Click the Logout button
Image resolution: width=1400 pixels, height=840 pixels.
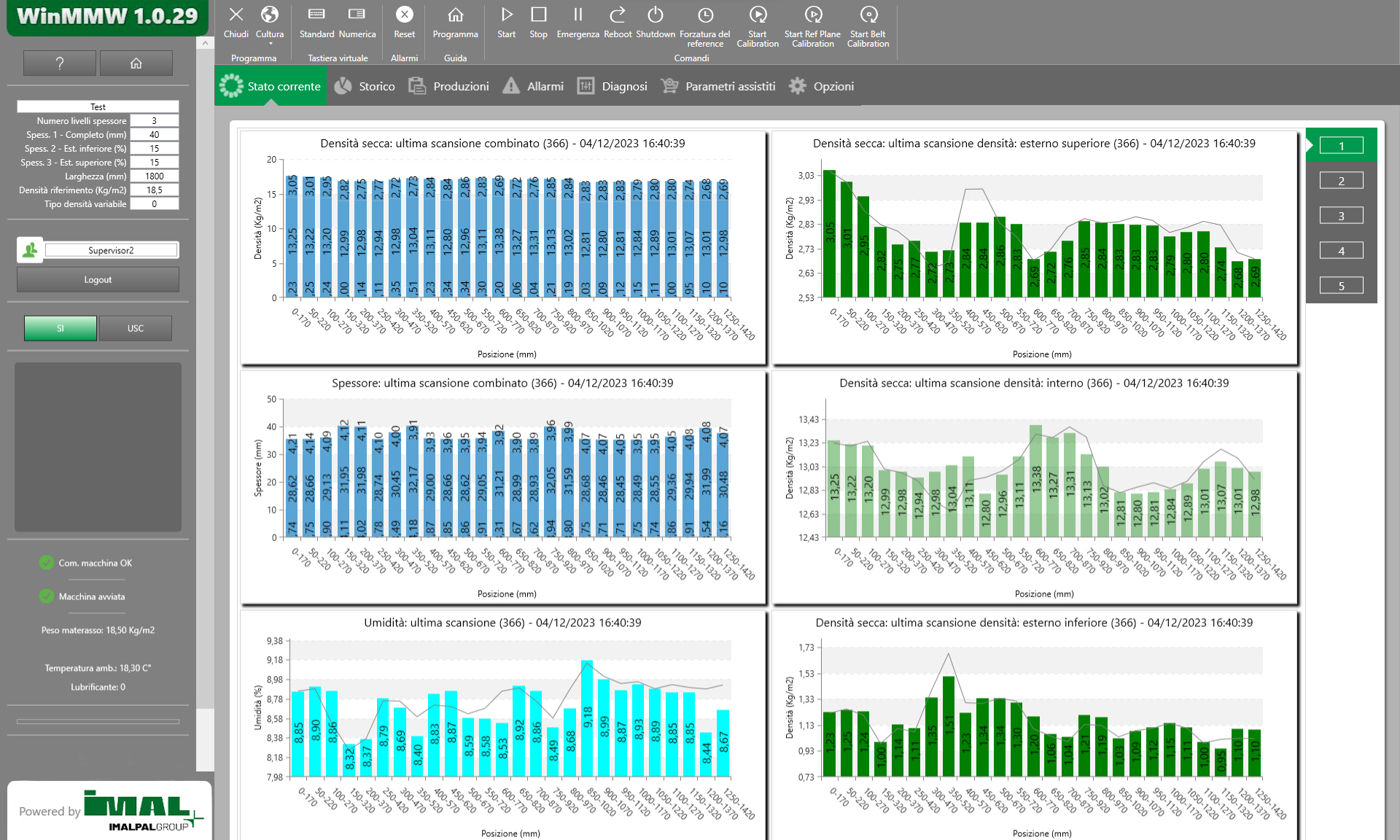click(x=98, y=279)
